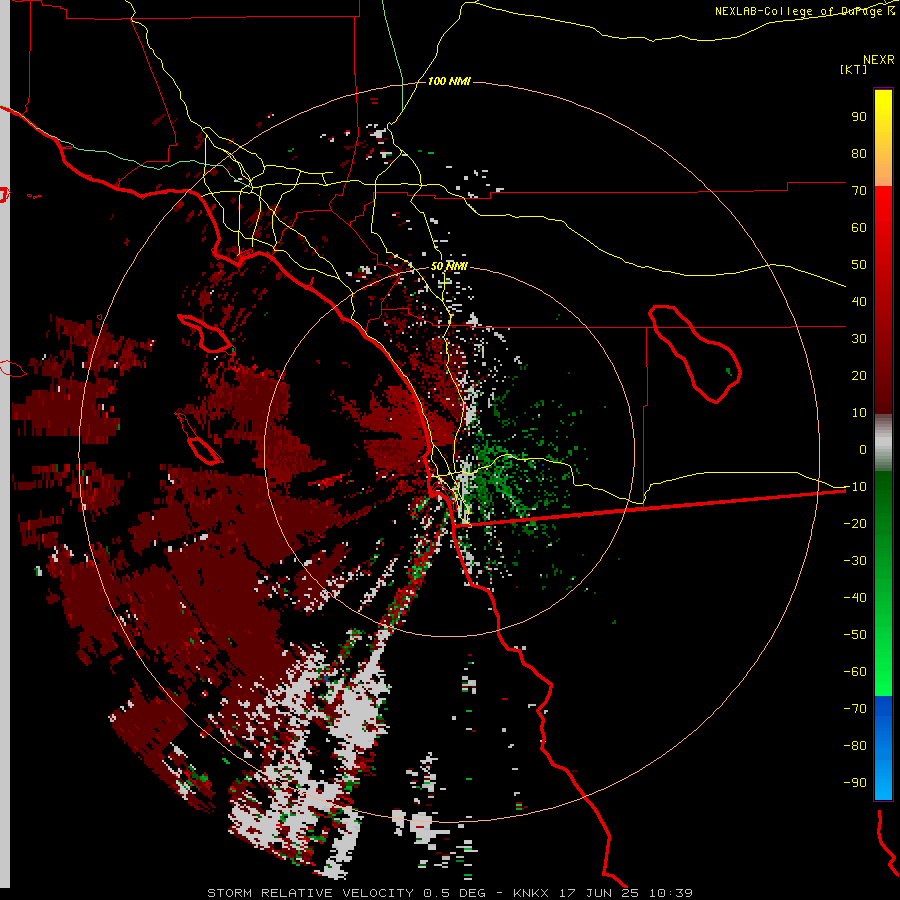Click the -60 scale label
The image size is (900, 900).
(855, 672)
